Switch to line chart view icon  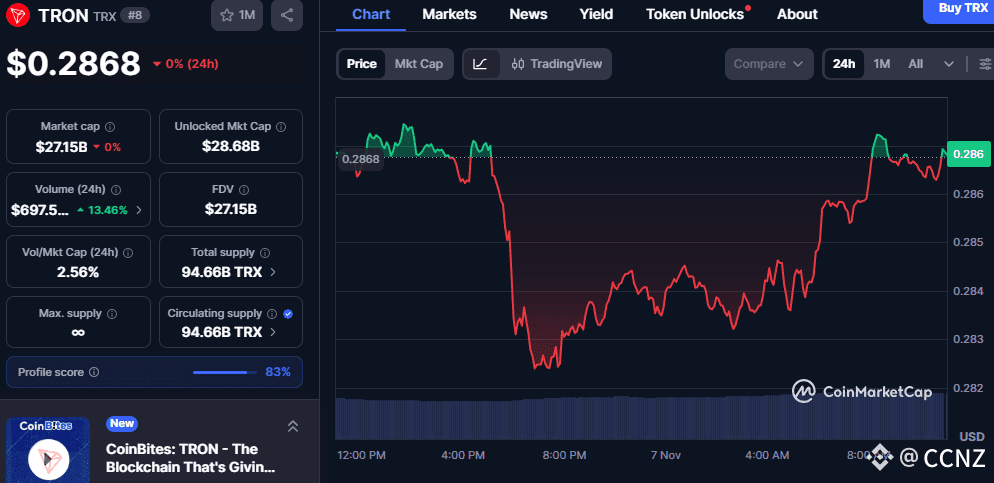tap(480, 64)
